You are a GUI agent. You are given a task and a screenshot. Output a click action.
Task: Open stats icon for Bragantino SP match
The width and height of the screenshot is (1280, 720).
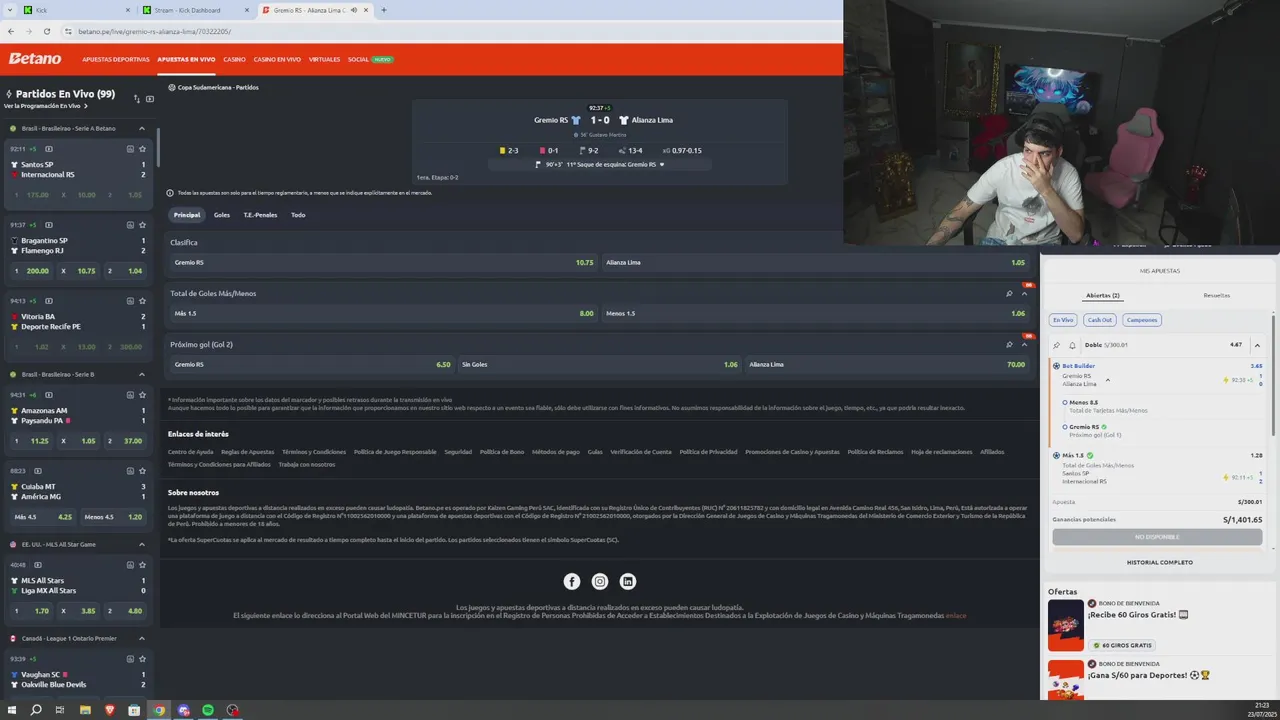[x=130, y=225]
